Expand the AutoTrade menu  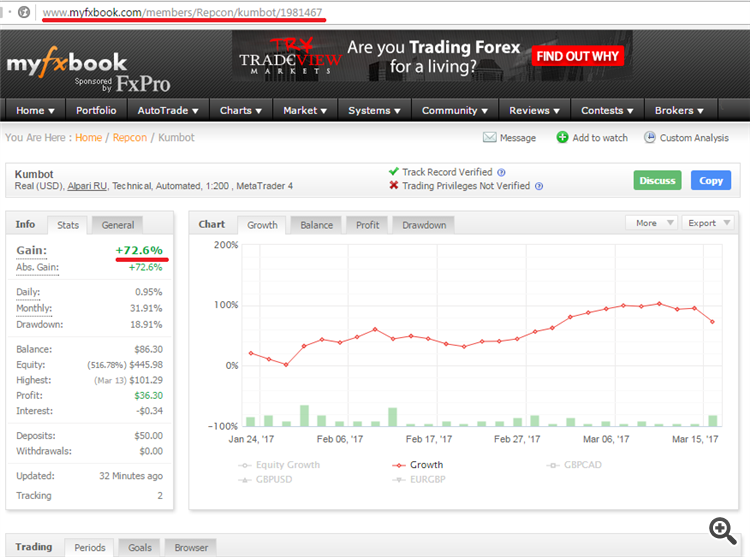point(168,110)
